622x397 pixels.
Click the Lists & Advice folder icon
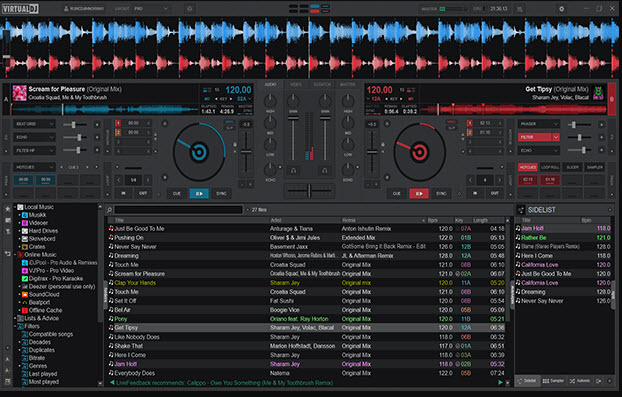(x=21, y=318)
